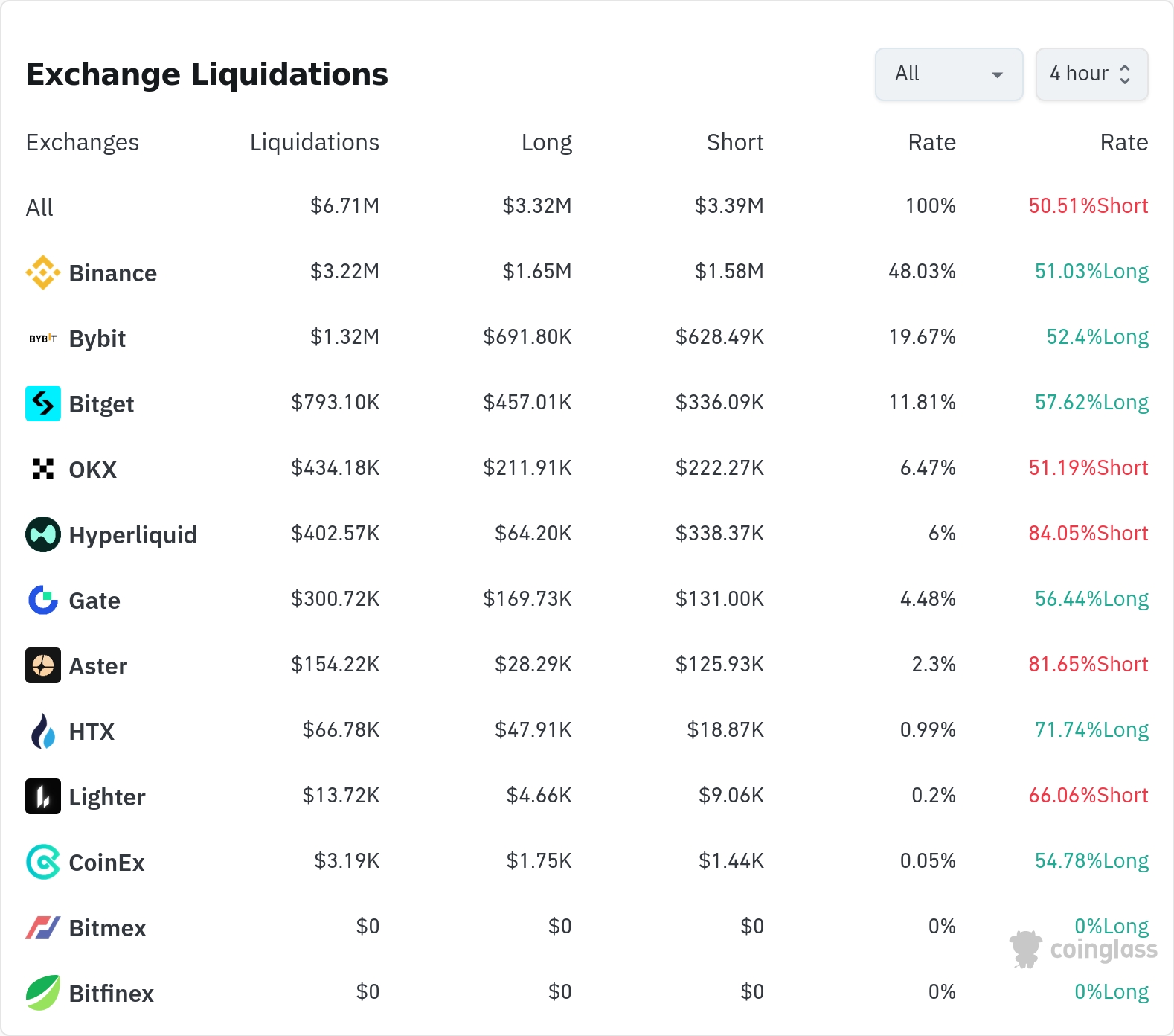Change the 4 hour timeframe selector
Screen dimensions: 1174x1036
pos(1091,74)
